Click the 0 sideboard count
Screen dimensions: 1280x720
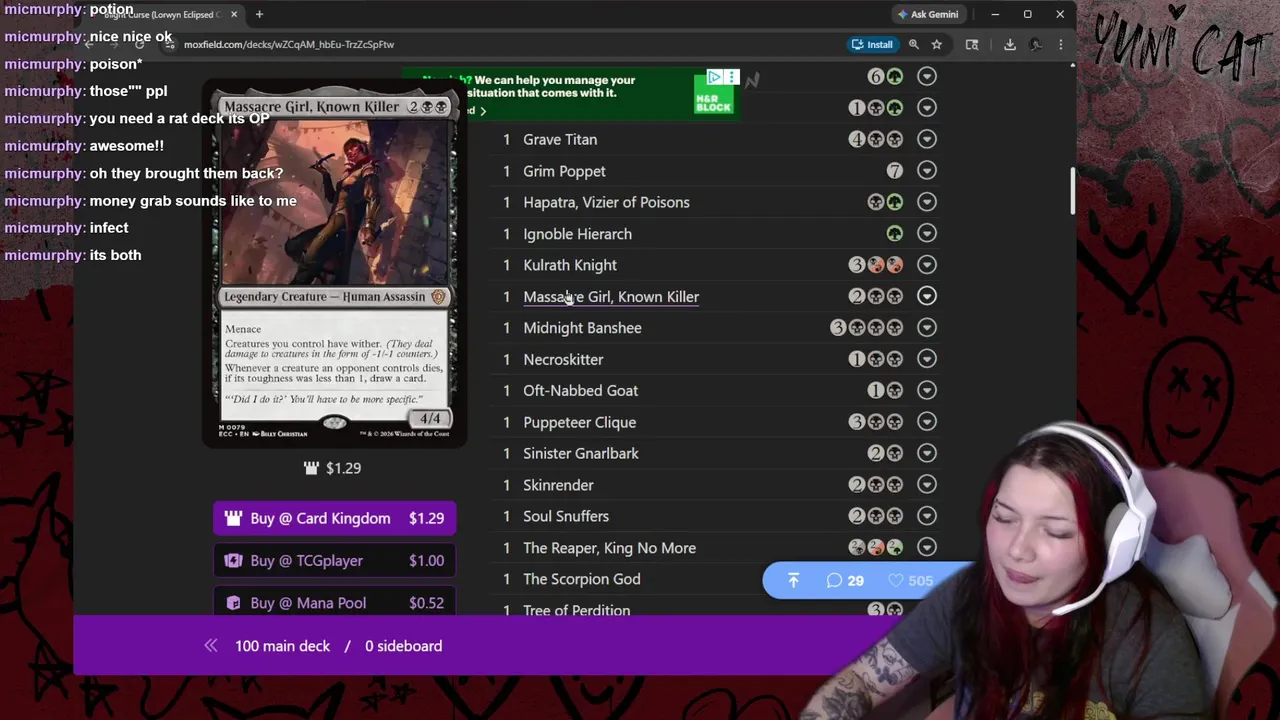coord(403,646)
